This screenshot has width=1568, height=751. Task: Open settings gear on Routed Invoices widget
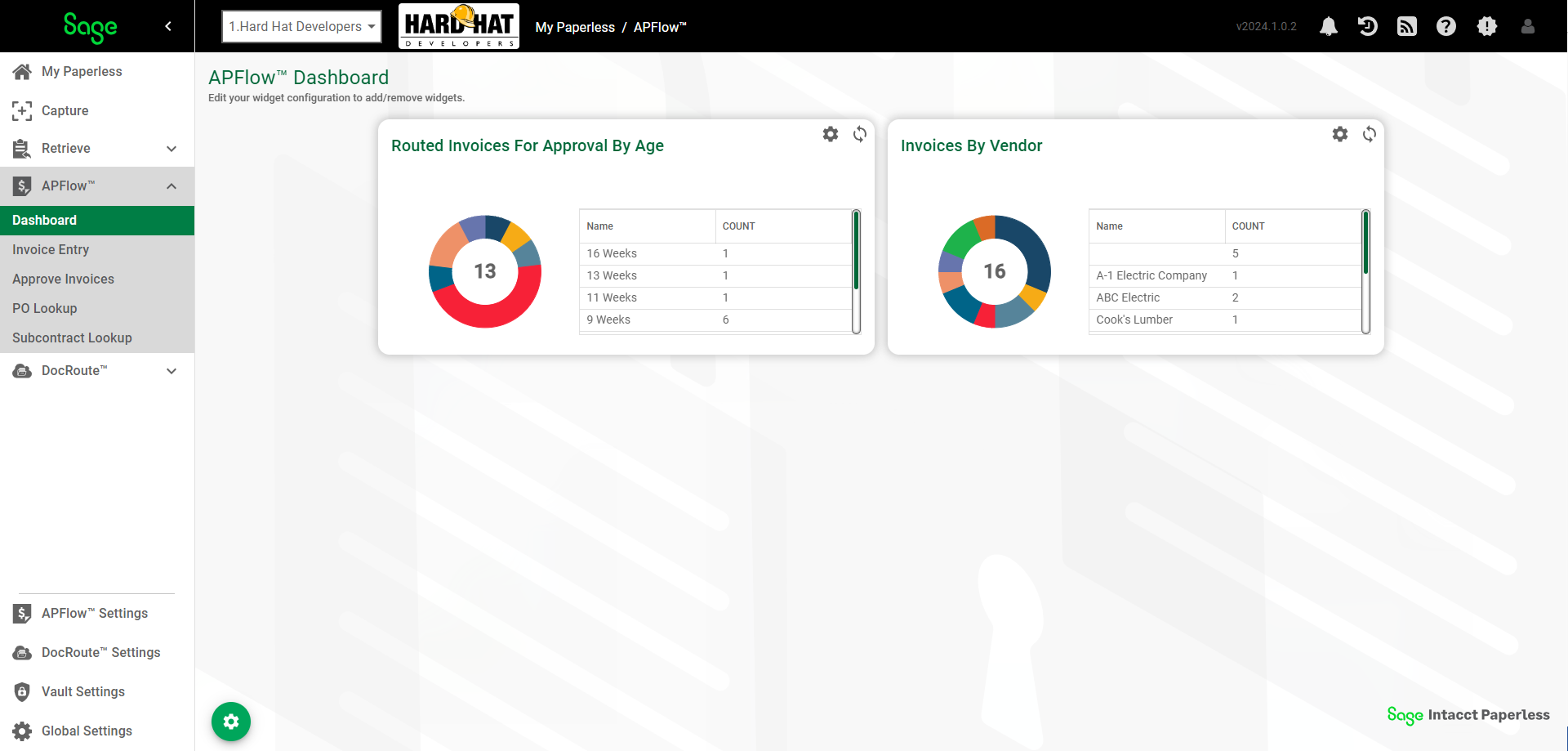[x=831, y=134]
